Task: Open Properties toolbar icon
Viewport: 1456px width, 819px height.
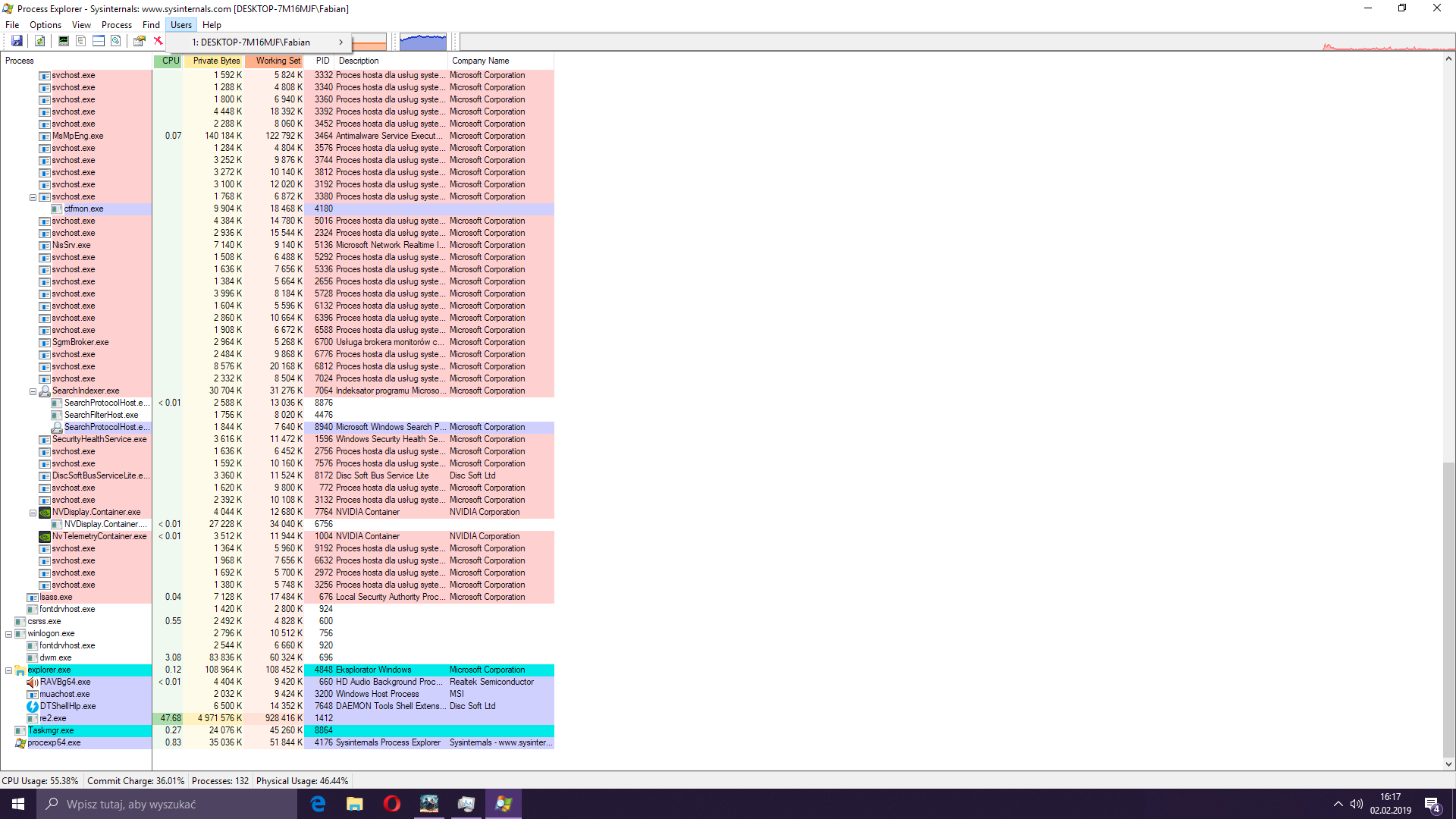Action: (x=140, y=41)
